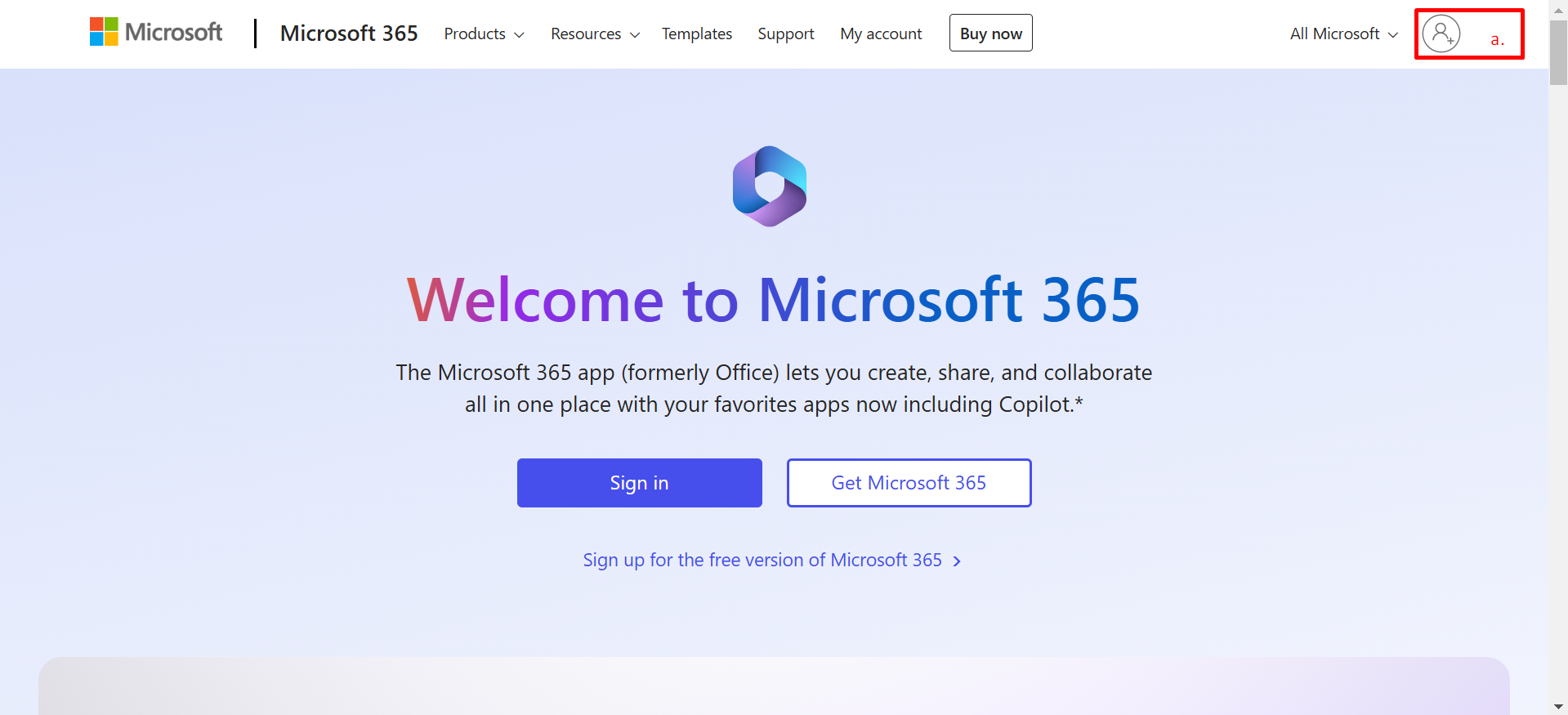Click the Microsoft 365 colorful app logo
Viewport: 1568px width, 715px height.
click(x=770, y=186)
